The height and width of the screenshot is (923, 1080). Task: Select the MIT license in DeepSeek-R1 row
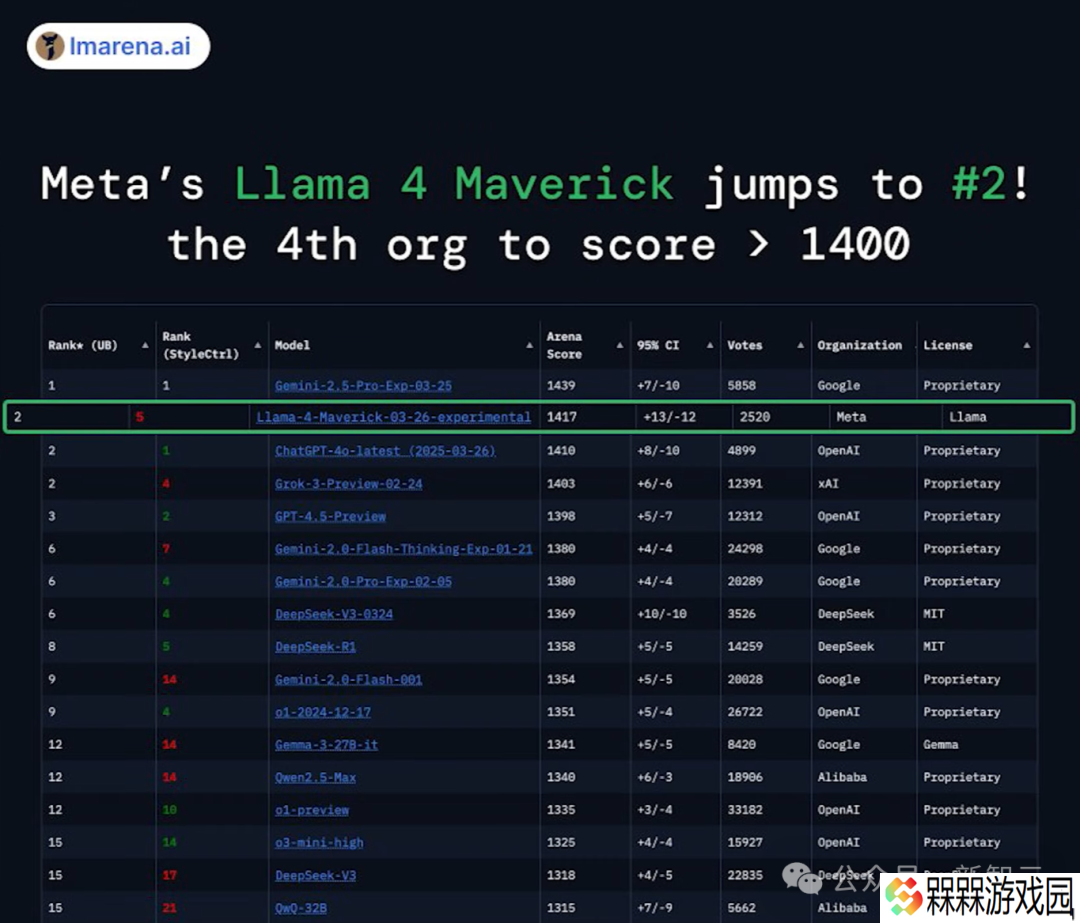pos(934,647)
